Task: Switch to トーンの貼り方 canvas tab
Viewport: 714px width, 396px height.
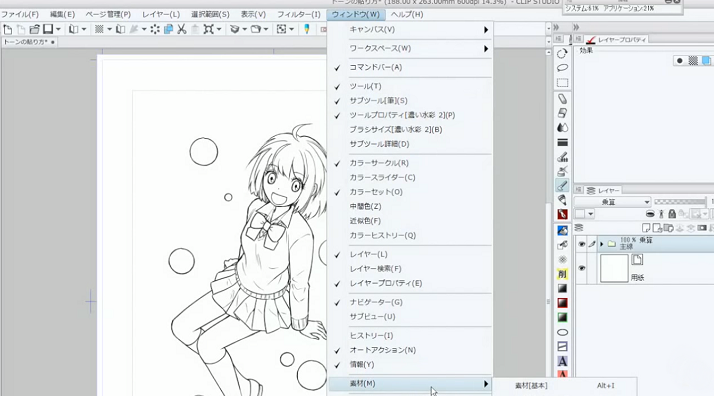Action: click(x=29, y=42)
